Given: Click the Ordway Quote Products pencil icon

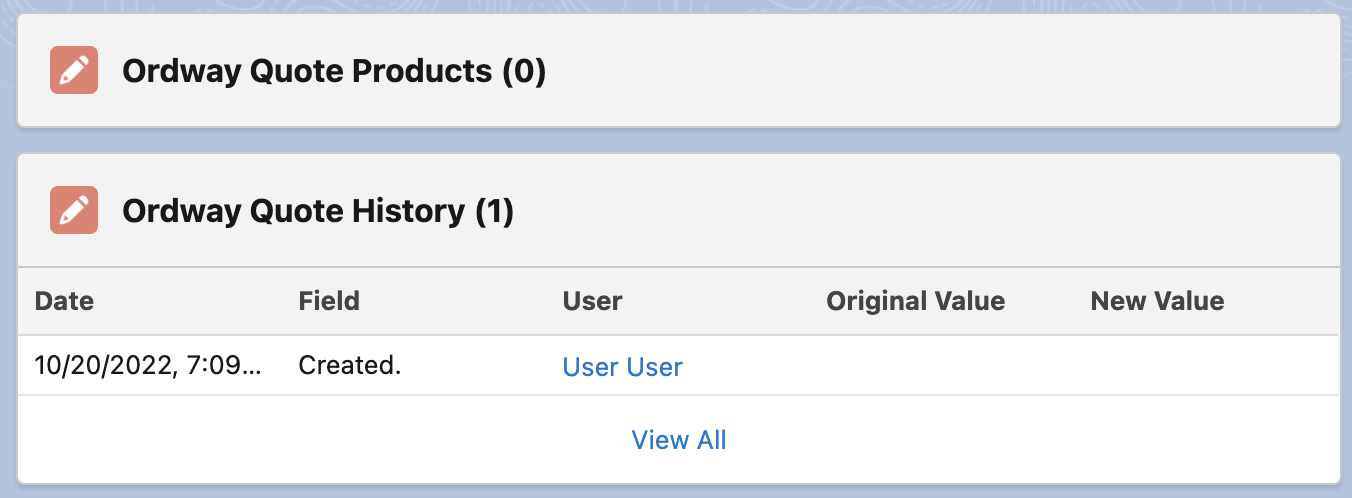Looking at the screenshot, I should point(74,70).
